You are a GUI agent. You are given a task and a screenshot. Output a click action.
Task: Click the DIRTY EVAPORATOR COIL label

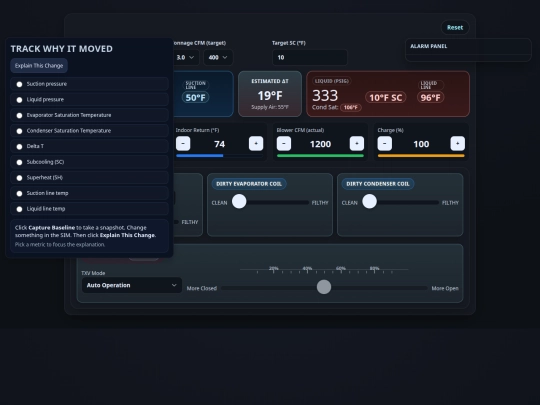(249, 184)
